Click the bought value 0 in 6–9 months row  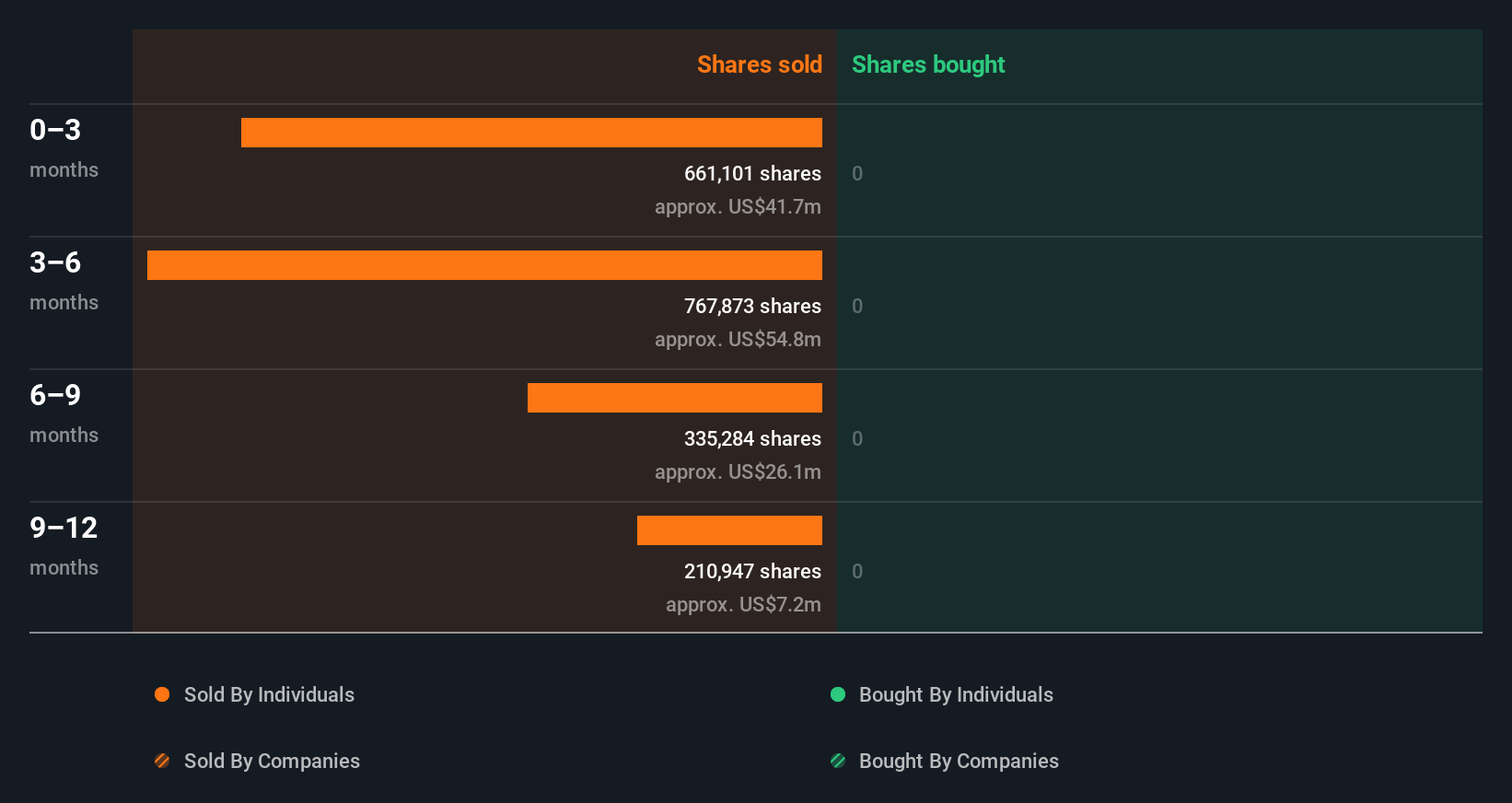[x=857, y=438]
